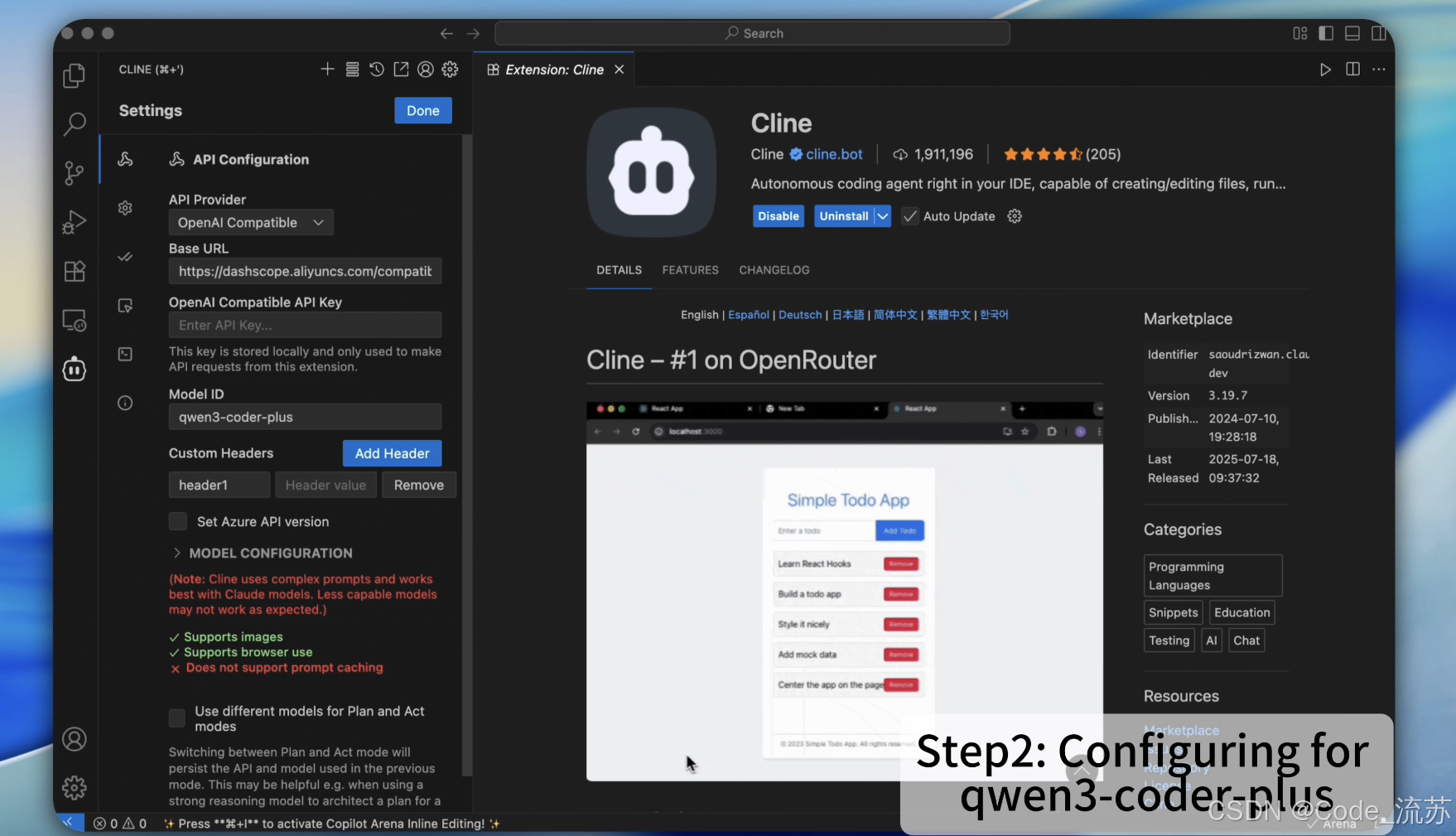
Task: Select the Education category tag
Action: click(1241, 612)
